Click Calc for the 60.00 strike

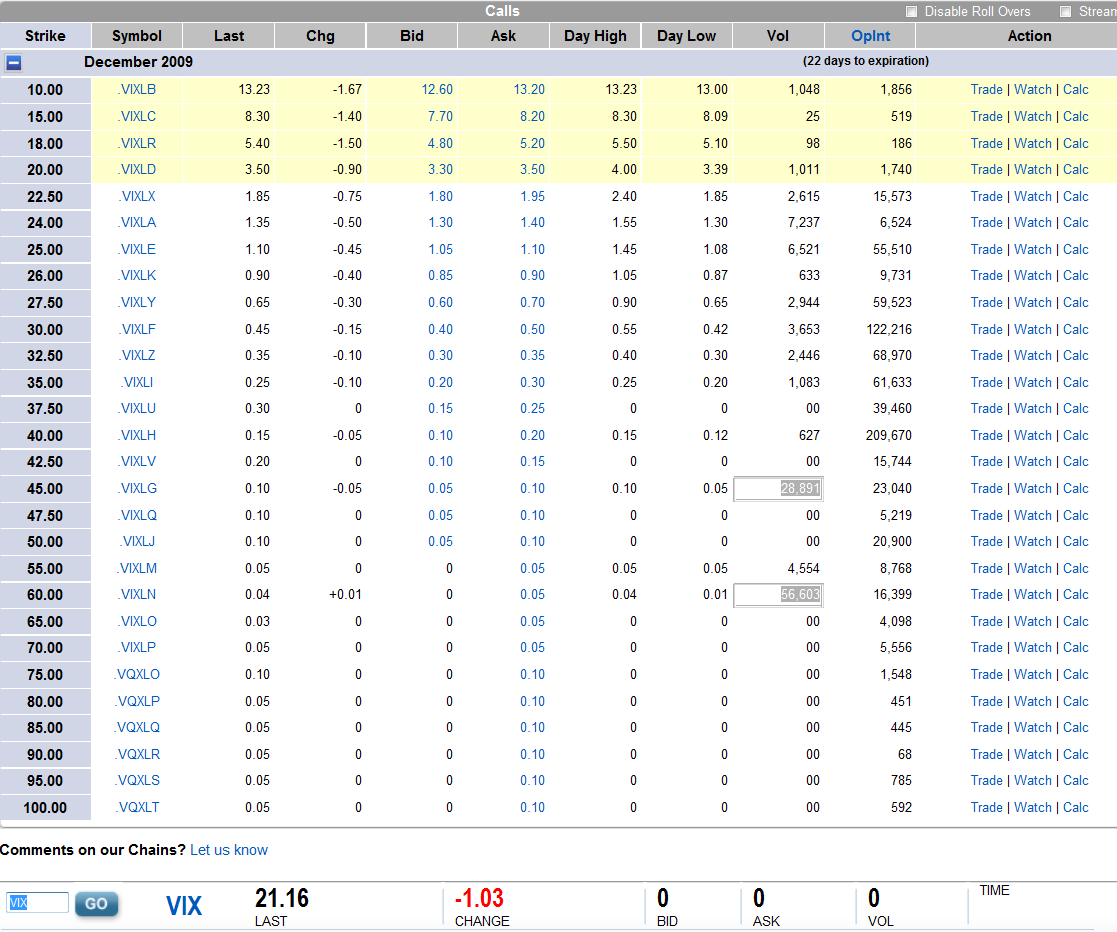[x=1076, y=595]
